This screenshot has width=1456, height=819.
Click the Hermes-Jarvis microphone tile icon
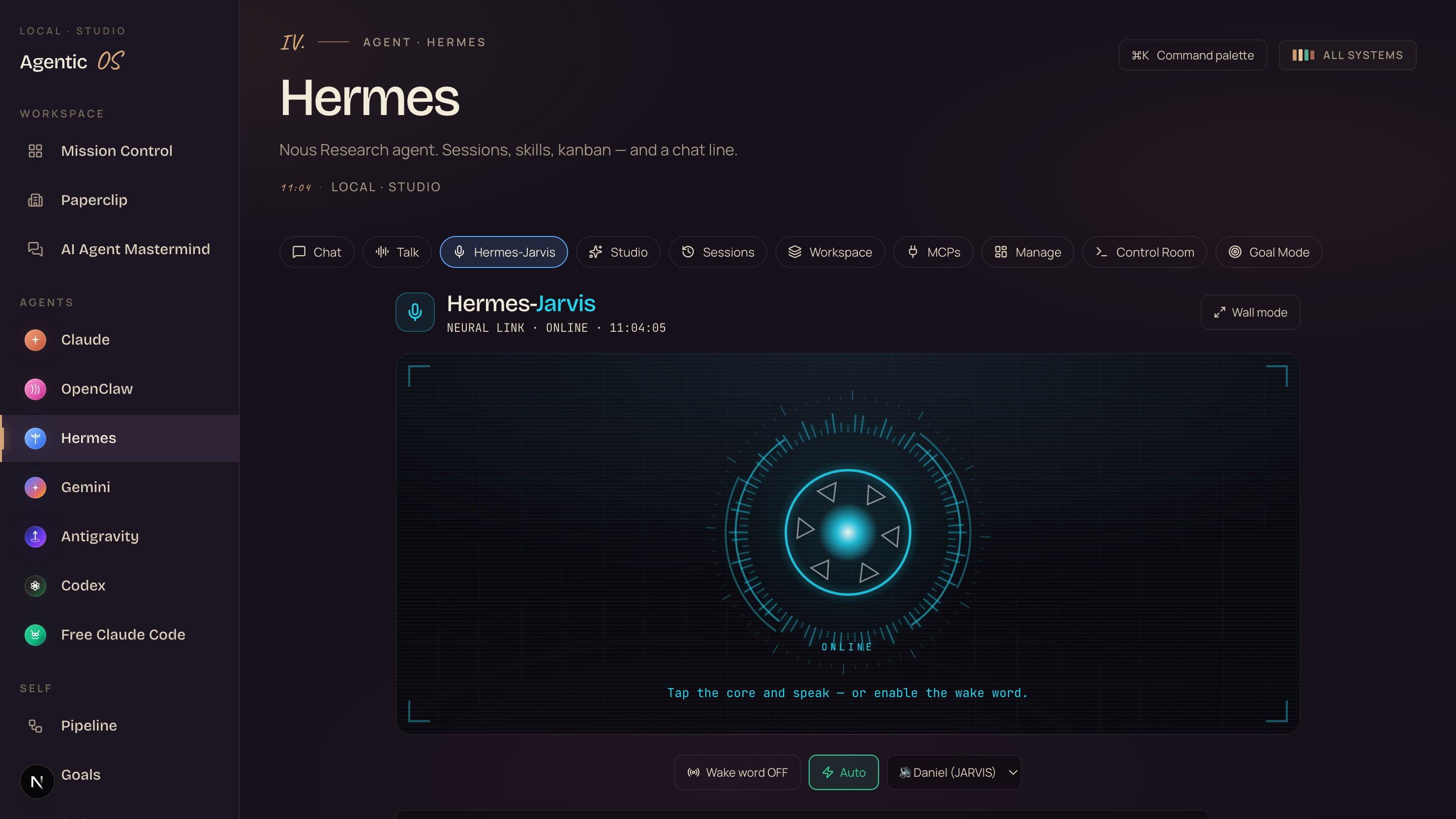click(415, 312)
